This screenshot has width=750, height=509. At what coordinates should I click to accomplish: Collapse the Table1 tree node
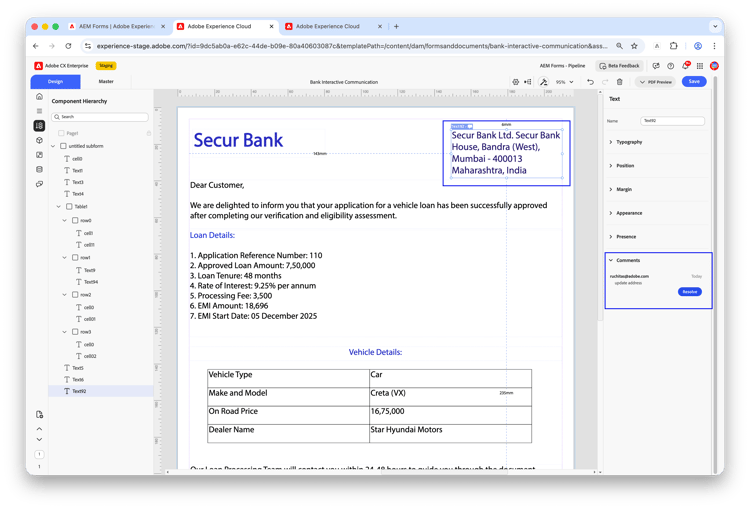coord(59,206)
